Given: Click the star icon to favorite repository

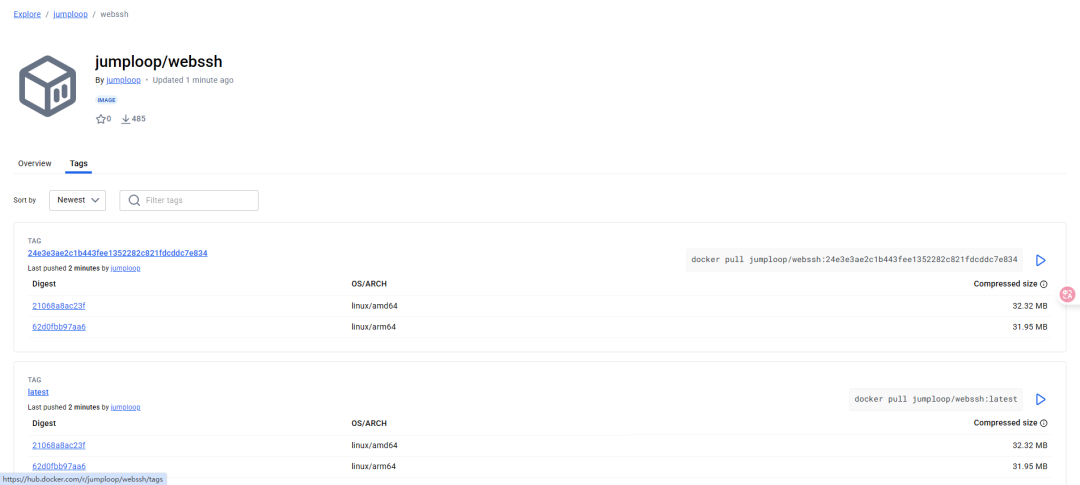Looking at the screenshot, I should (x=100, y=119).
